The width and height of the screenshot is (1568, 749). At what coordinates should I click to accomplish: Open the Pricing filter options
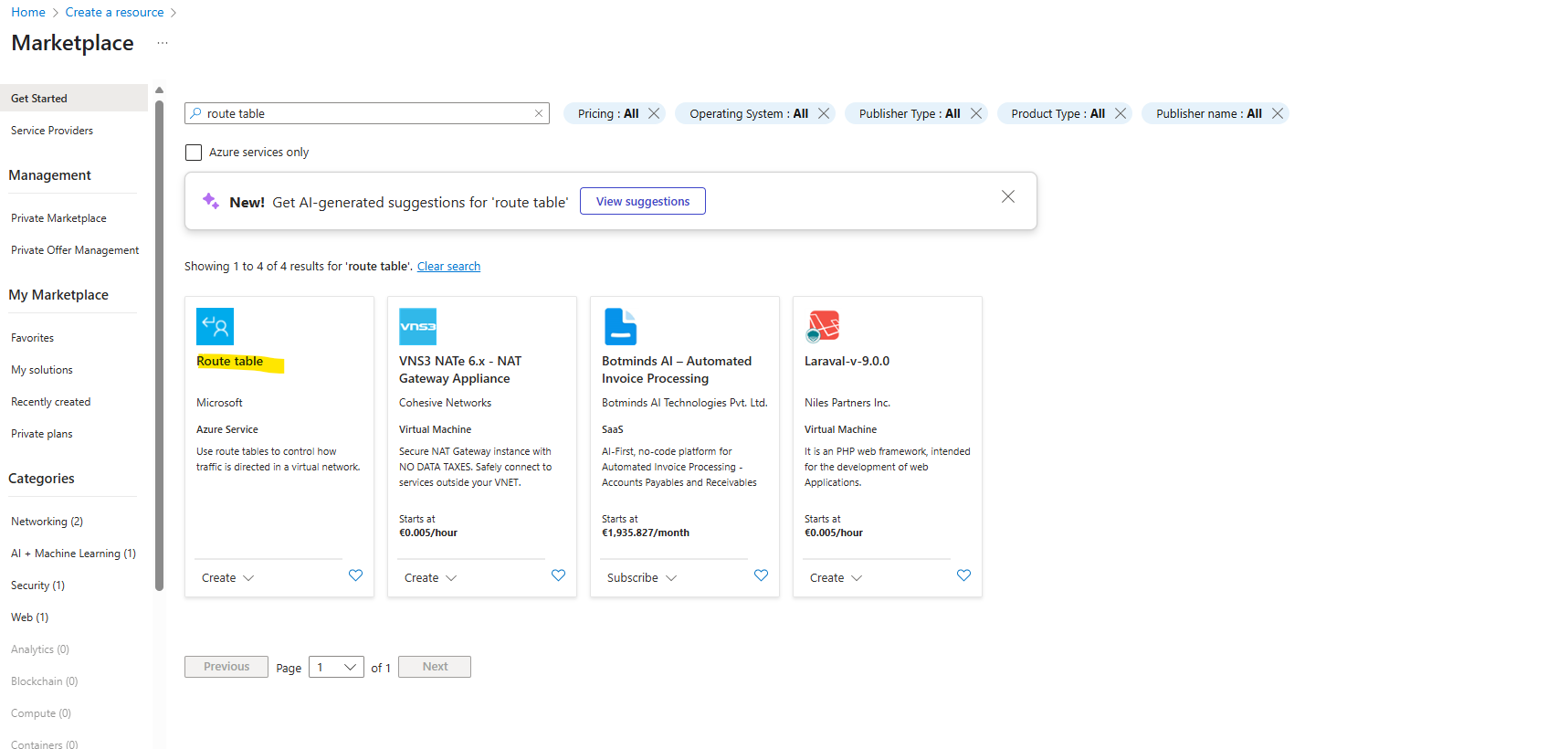click(x=608, y=113)
